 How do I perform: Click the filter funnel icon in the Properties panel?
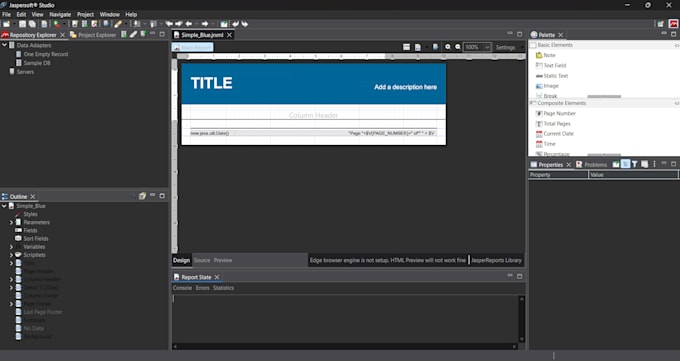tap(634, 164)
